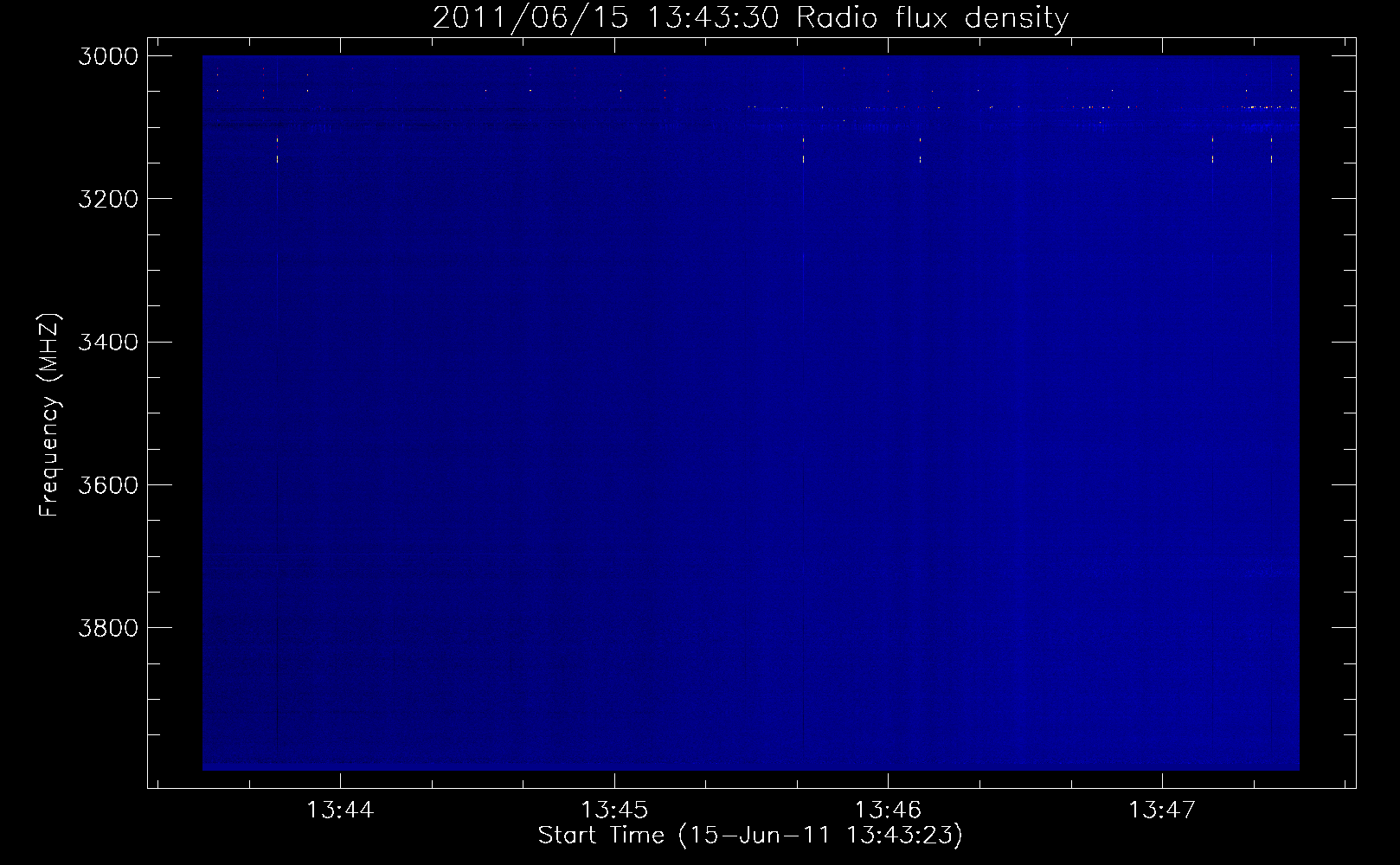The image size is (1400, 865).
Task: Click the 13:44 time tick label
Action: pos(341,810)
